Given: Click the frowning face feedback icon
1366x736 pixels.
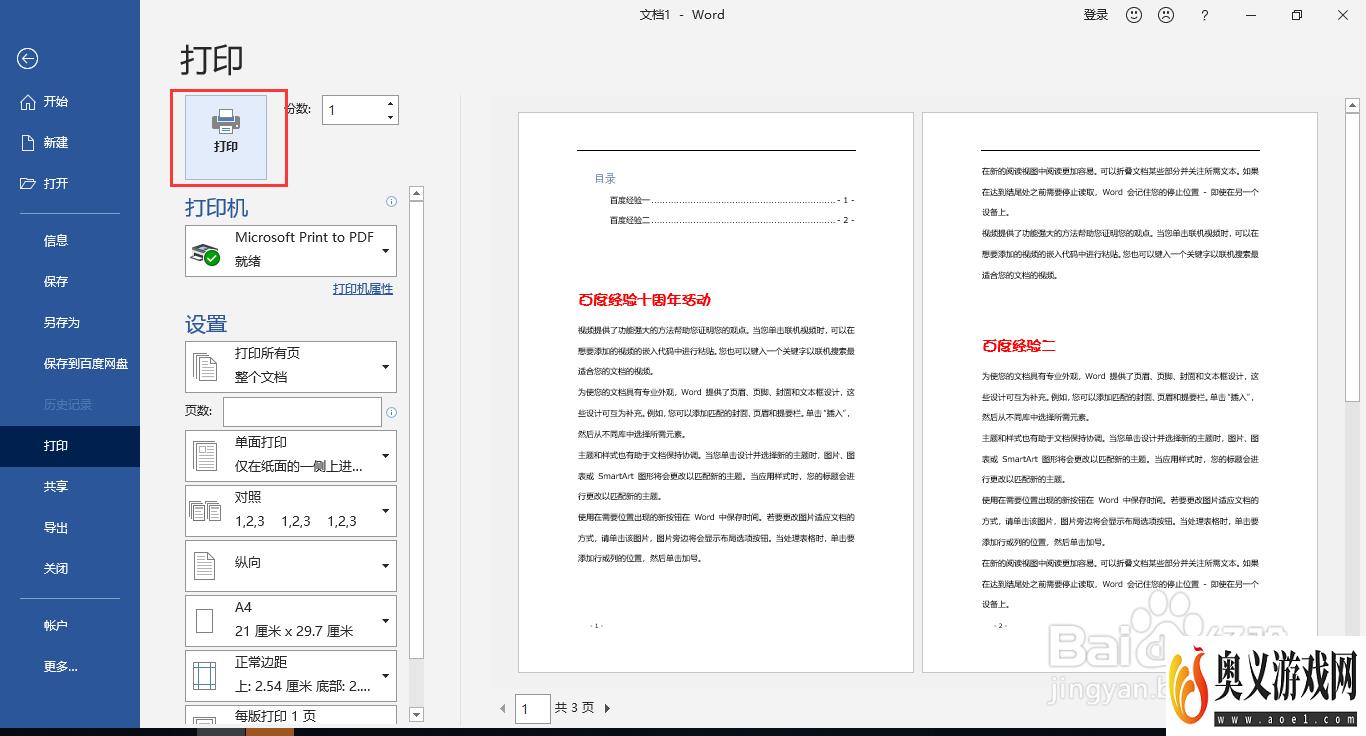Looking at the screenshot, I should [x=1166, y=15].
